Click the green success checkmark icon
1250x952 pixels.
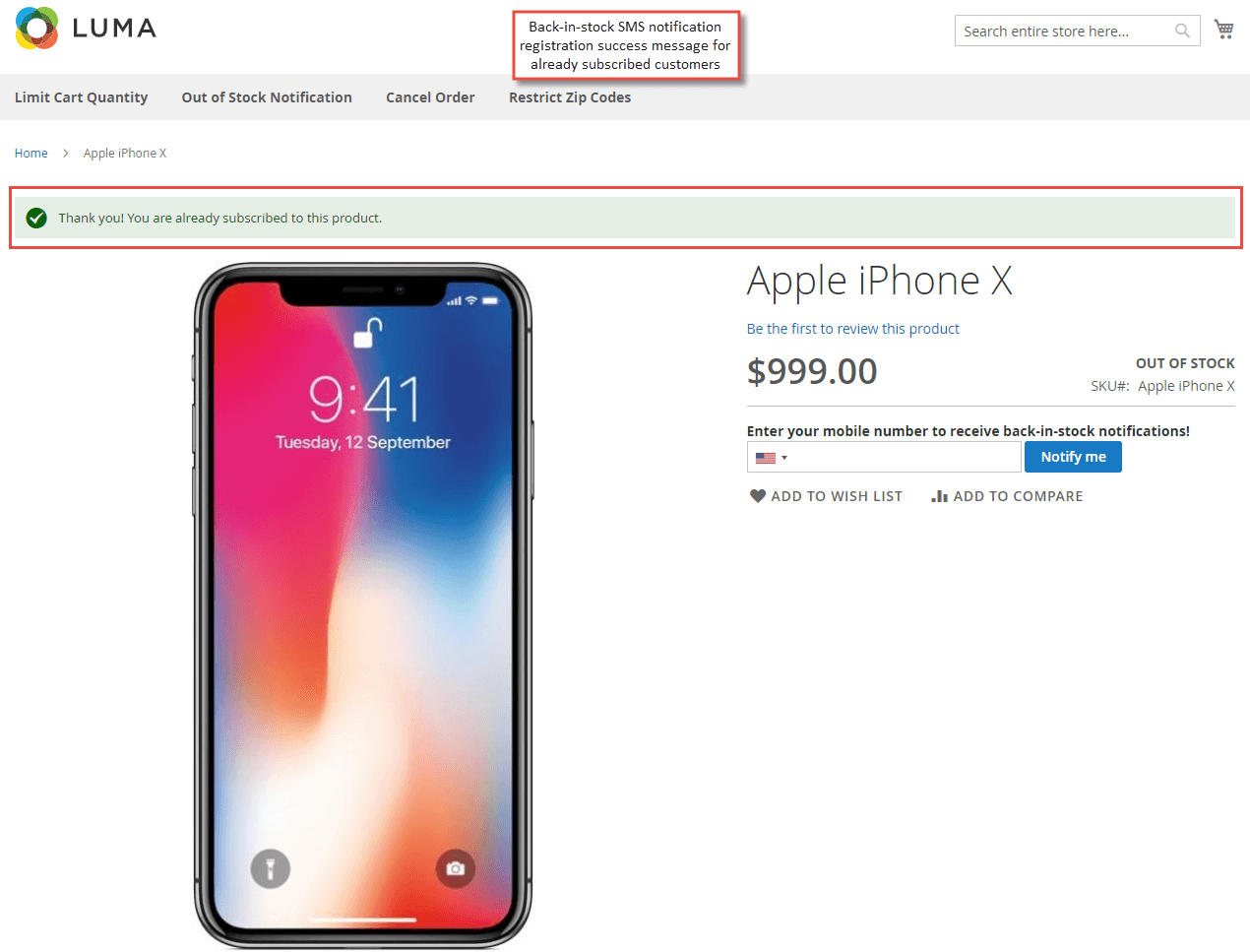point(36,218)
